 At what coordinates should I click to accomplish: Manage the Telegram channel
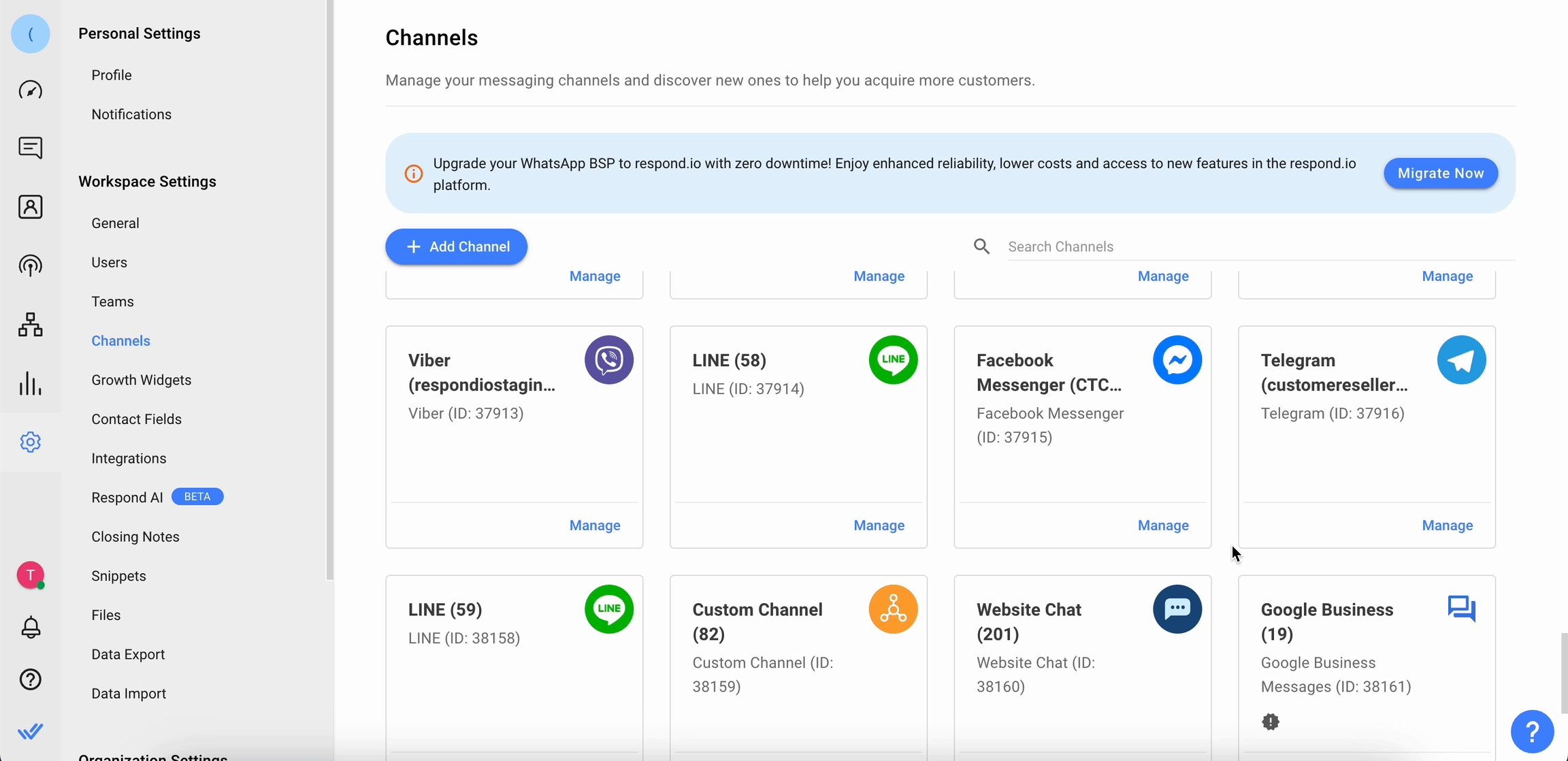point(1447,525)
